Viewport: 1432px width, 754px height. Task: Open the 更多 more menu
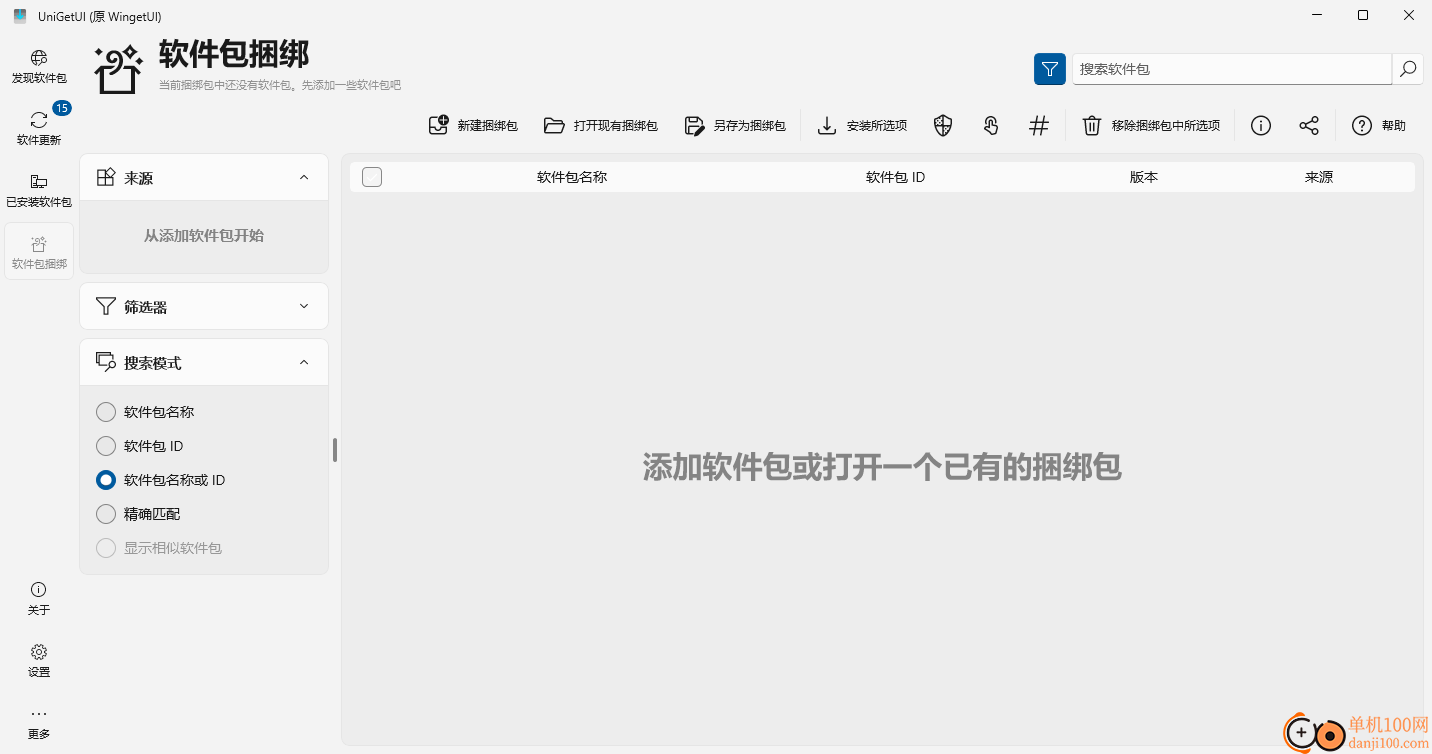(39, 722)
